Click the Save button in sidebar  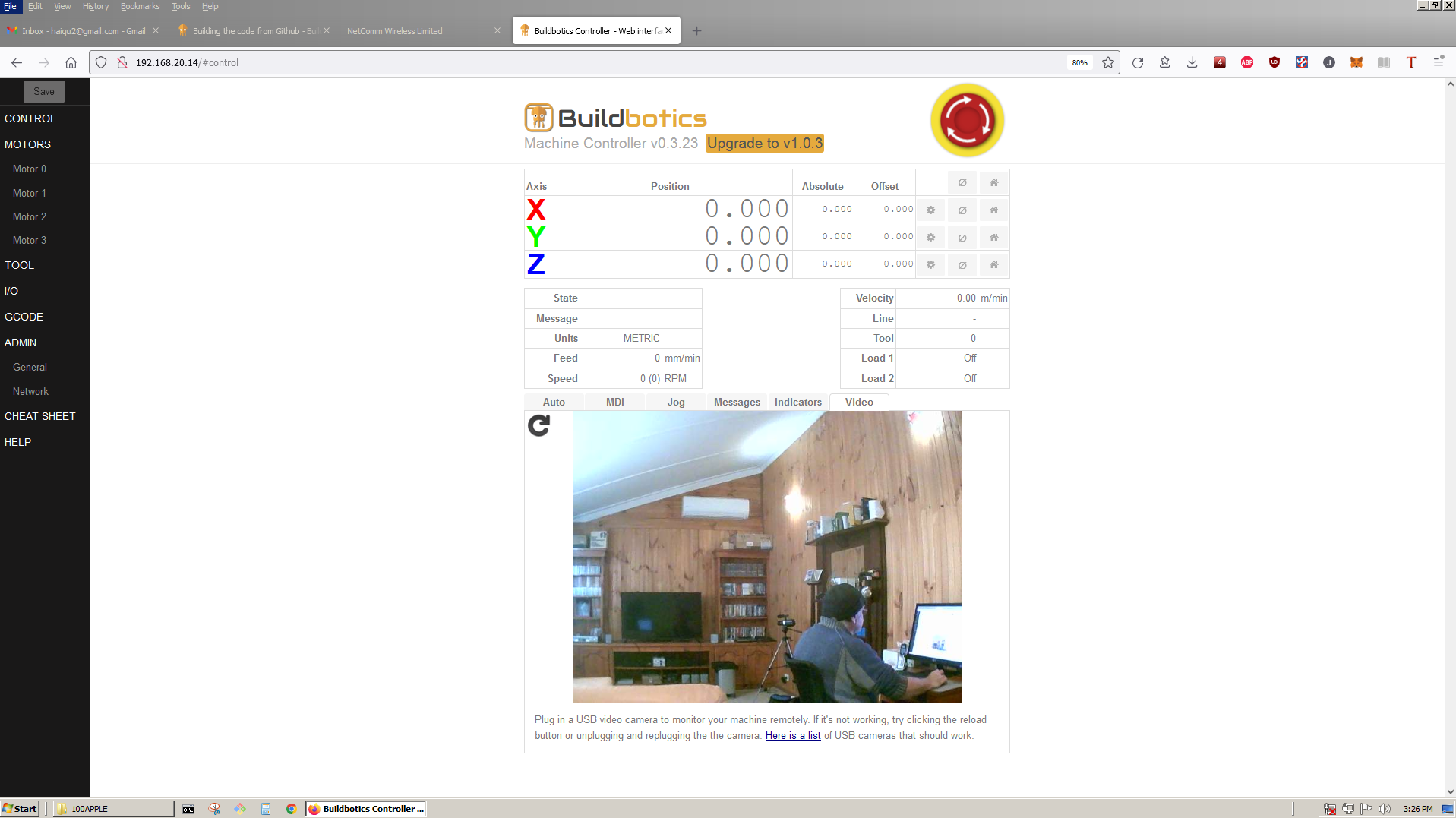click(44, 92)
